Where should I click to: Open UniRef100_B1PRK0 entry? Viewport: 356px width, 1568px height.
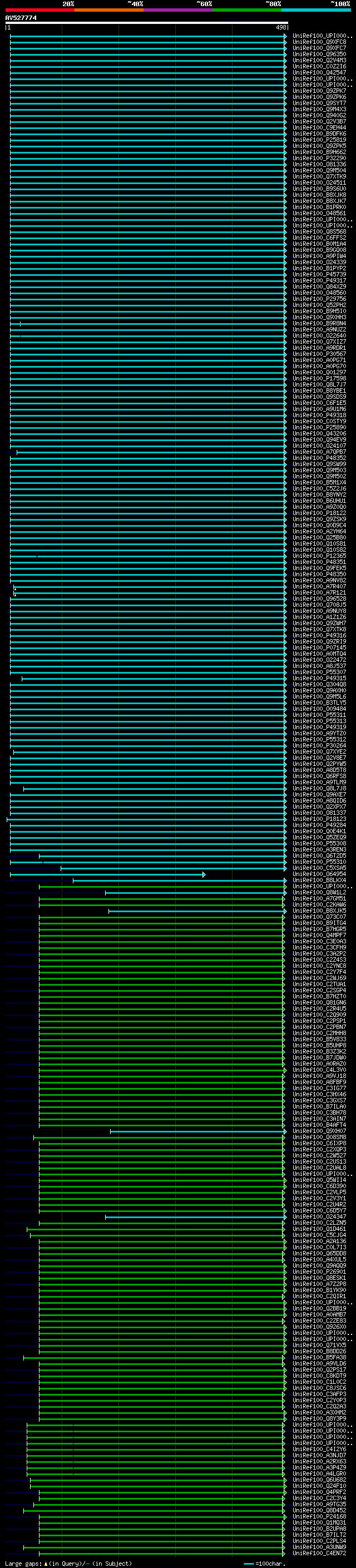click(x=319, y=207)
